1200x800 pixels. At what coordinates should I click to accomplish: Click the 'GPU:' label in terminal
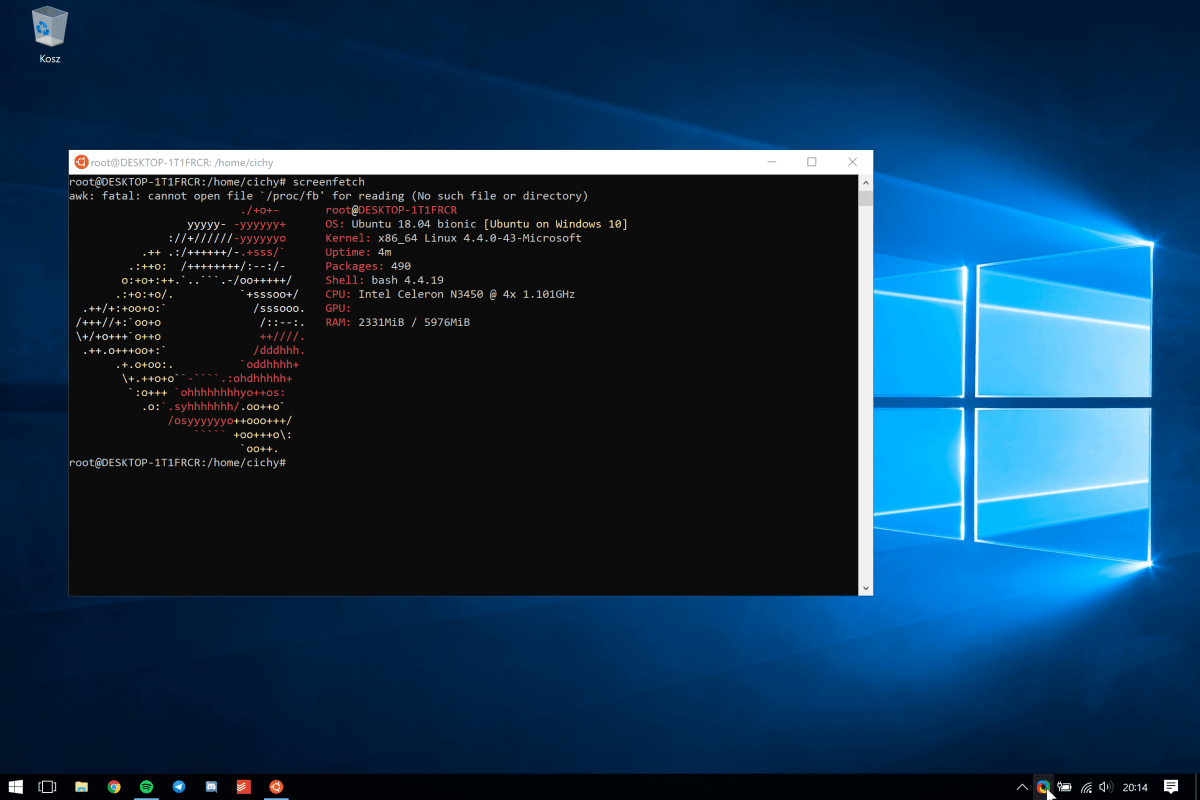pyautogui.click(x=338, y=309)
